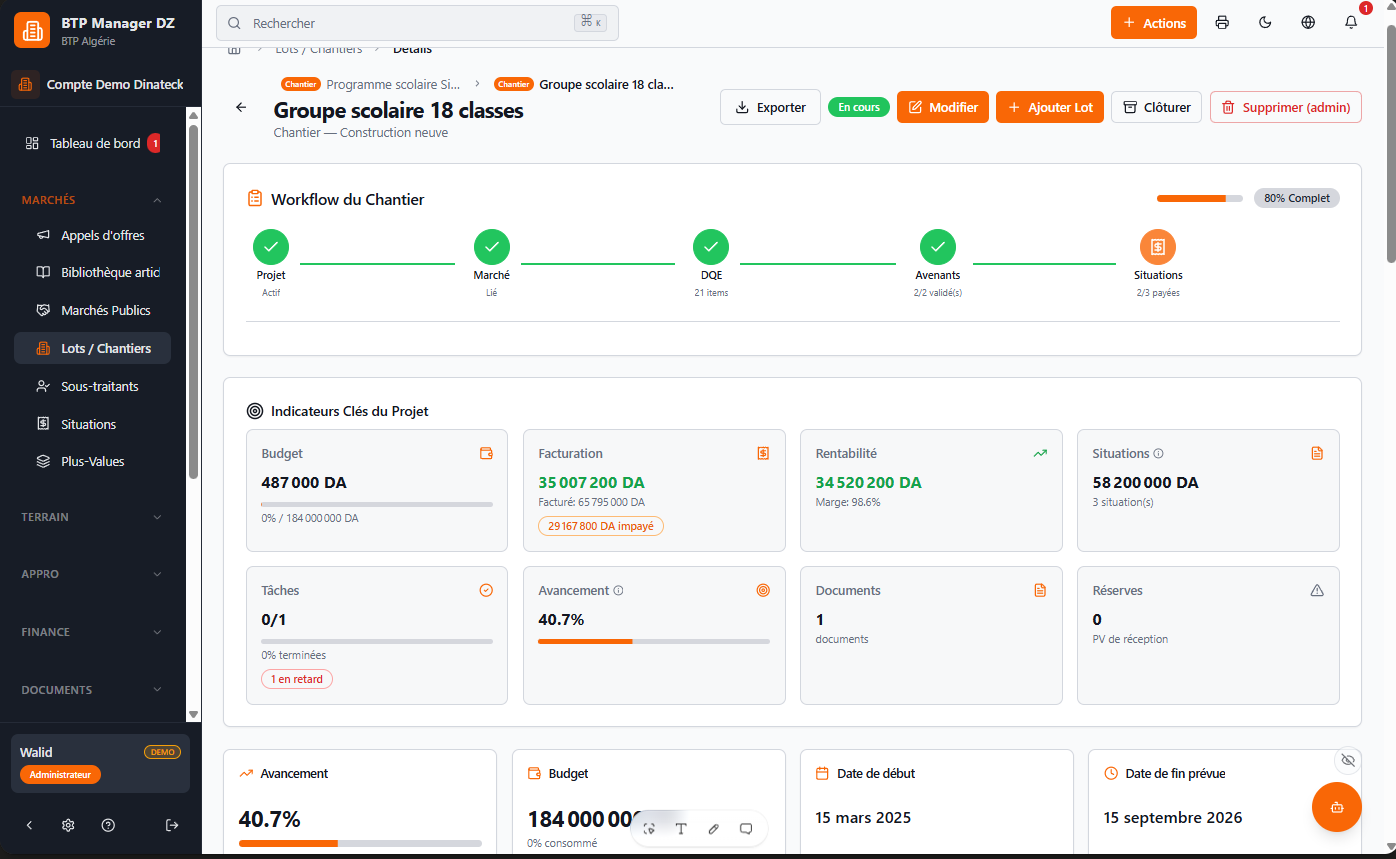The width and height of the screenshot is (1396, 859).
Task: Click the Projet workflow step checkmark
Action: (271, 247)
